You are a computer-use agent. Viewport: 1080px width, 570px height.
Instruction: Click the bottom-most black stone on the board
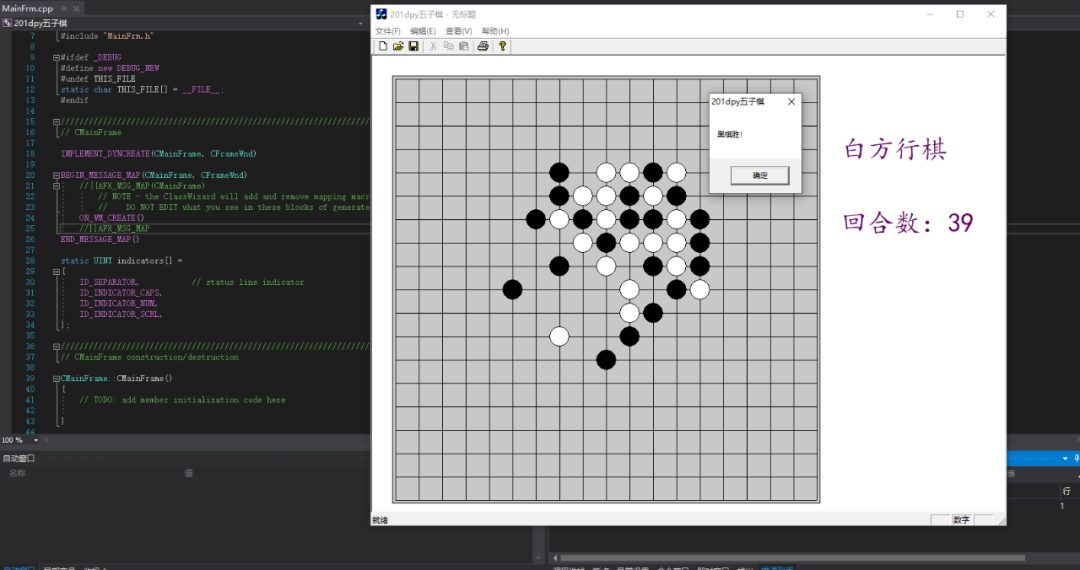tap(606, 359)
